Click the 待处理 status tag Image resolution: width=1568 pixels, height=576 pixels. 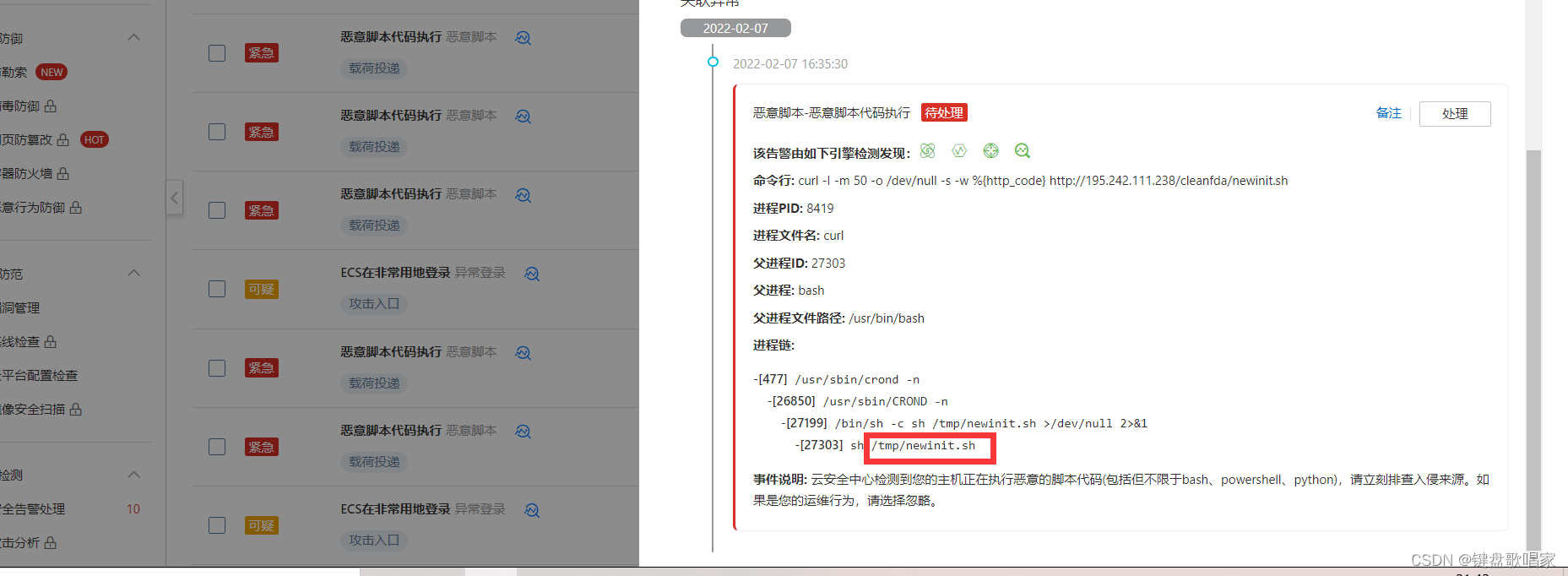pos(944,112)
